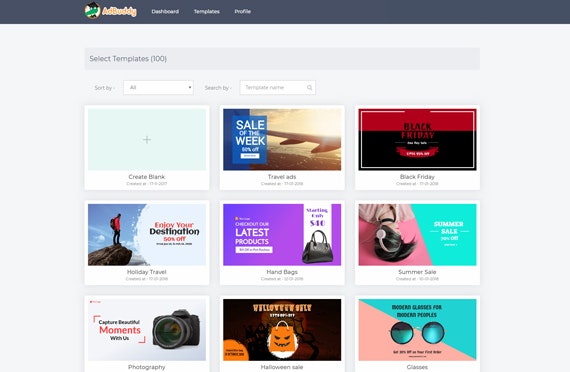Open the Dashboard menu item
The image size is (570, 372).
tap(165, 12)
